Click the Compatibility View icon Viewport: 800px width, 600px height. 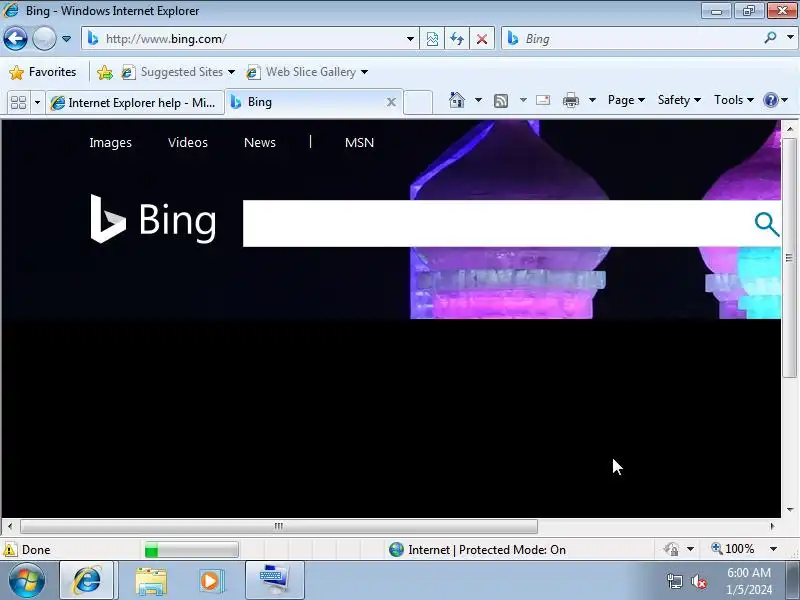pos(432,39)
